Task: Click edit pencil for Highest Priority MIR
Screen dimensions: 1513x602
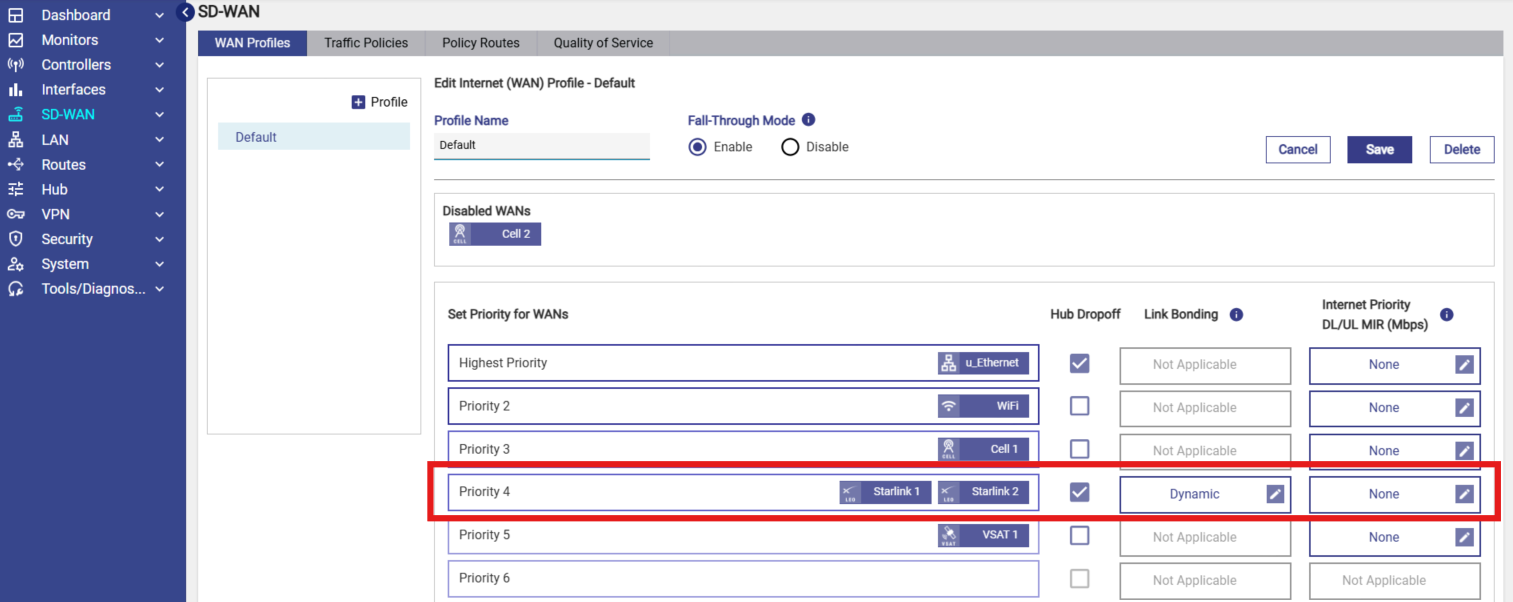Action: tap(1464, 365)
